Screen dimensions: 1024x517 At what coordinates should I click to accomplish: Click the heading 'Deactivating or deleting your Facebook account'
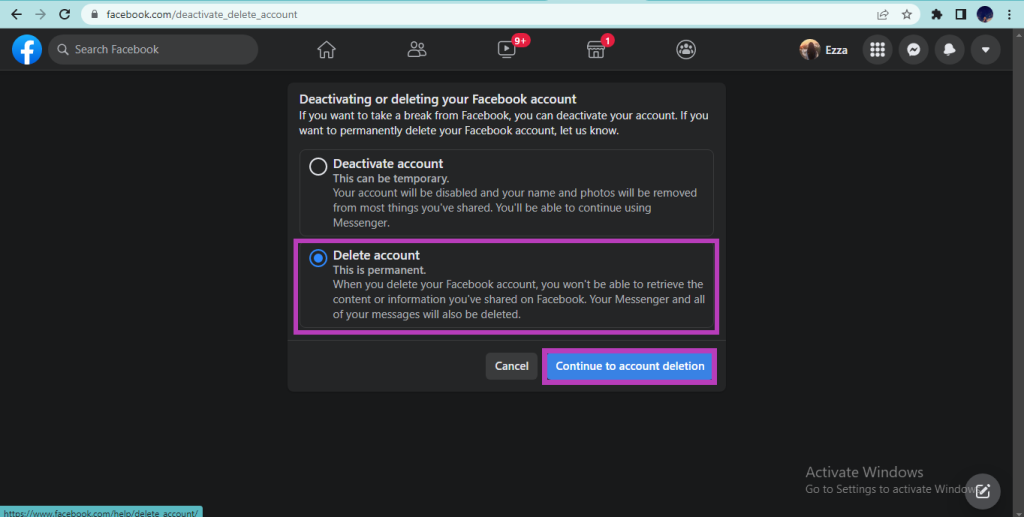pyautogui.click(x=438, y=99)
